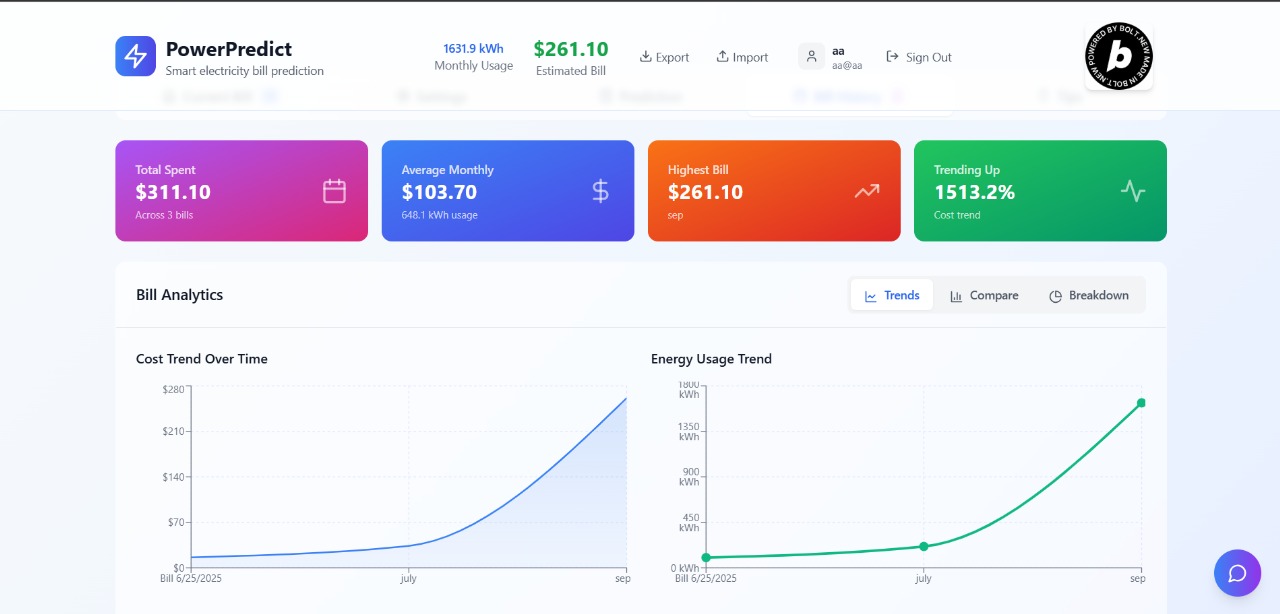Screen dimensions: 1280x614
Task: Click the Import upload icon
Action: (x=723, y=56)
